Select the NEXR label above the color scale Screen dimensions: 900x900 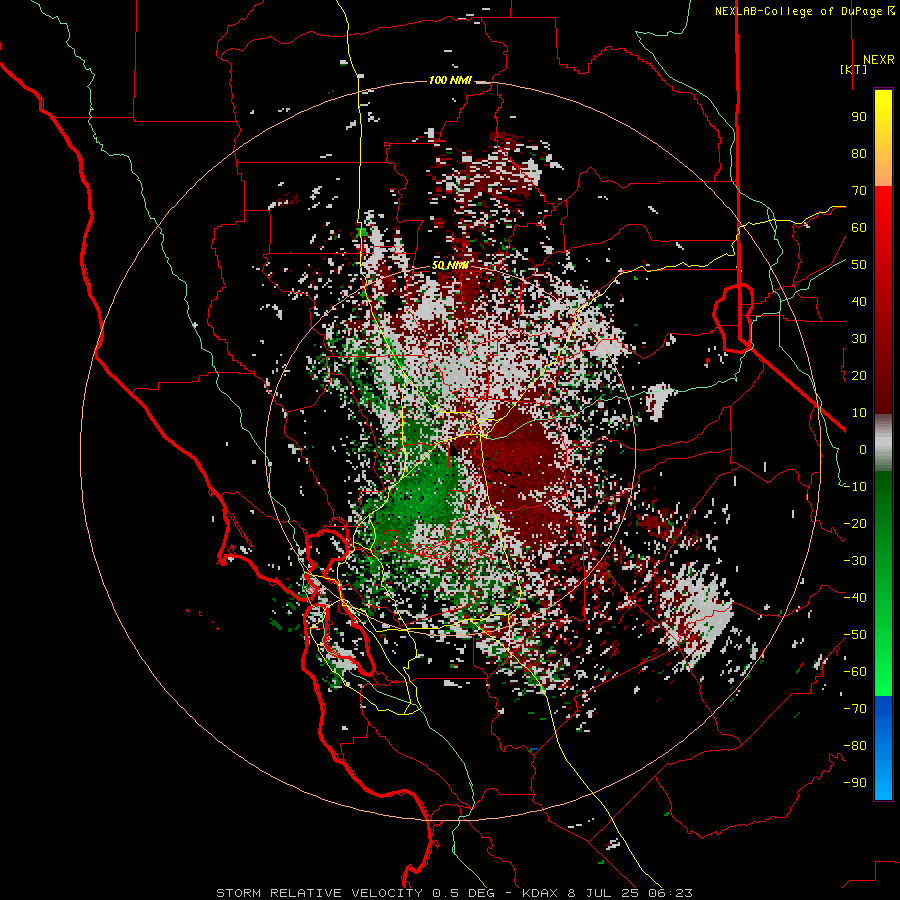[878, 60]
